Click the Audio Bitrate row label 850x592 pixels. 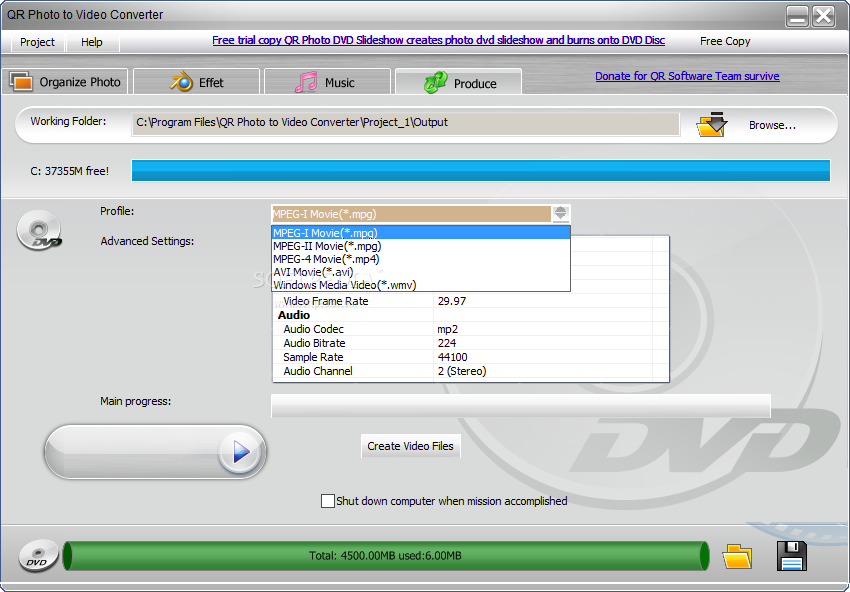pos(314,343)
